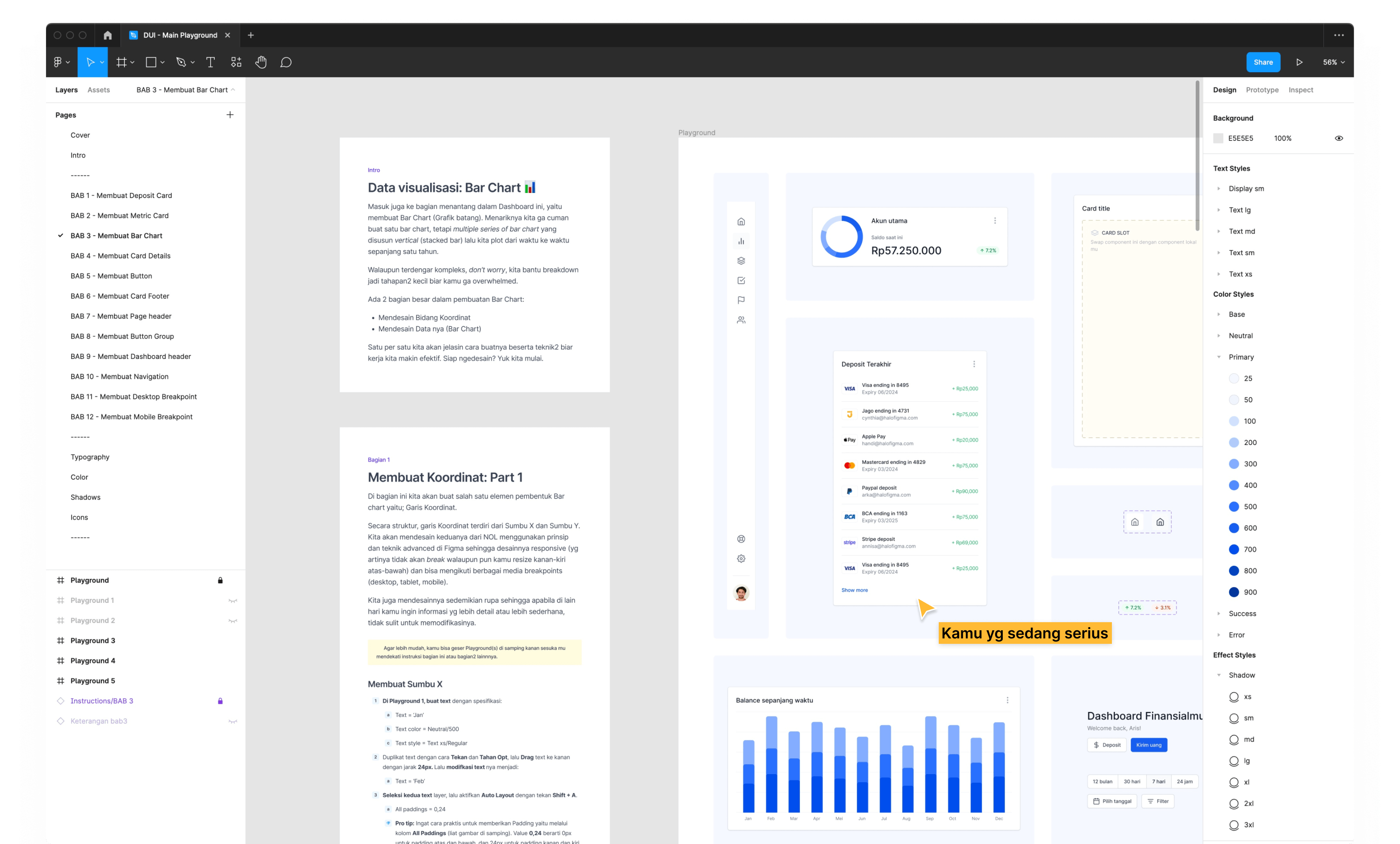This screenshot has width=1400, height=844.
Task: Open the Prototype tab in the right panel
Action: click(x=1262, y=90)
